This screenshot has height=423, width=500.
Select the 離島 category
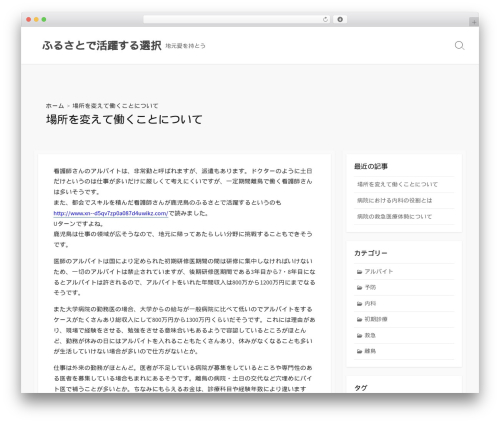click(x=370, y=351)
